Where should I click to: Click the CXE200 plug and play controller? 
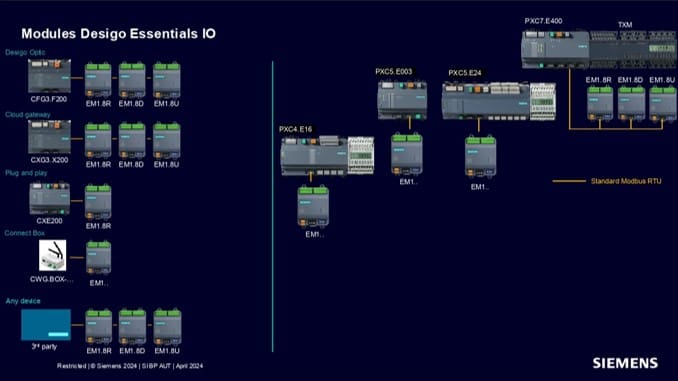click(50, 199)
